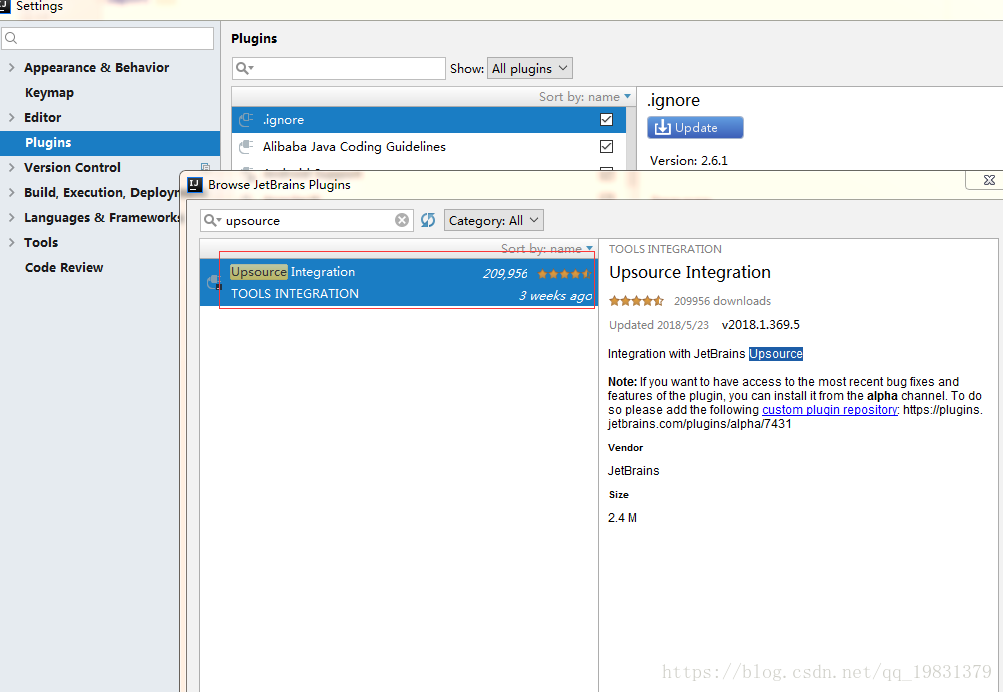
Task: Click the Version Control project-level settings icon
Action: pos(205,167)
